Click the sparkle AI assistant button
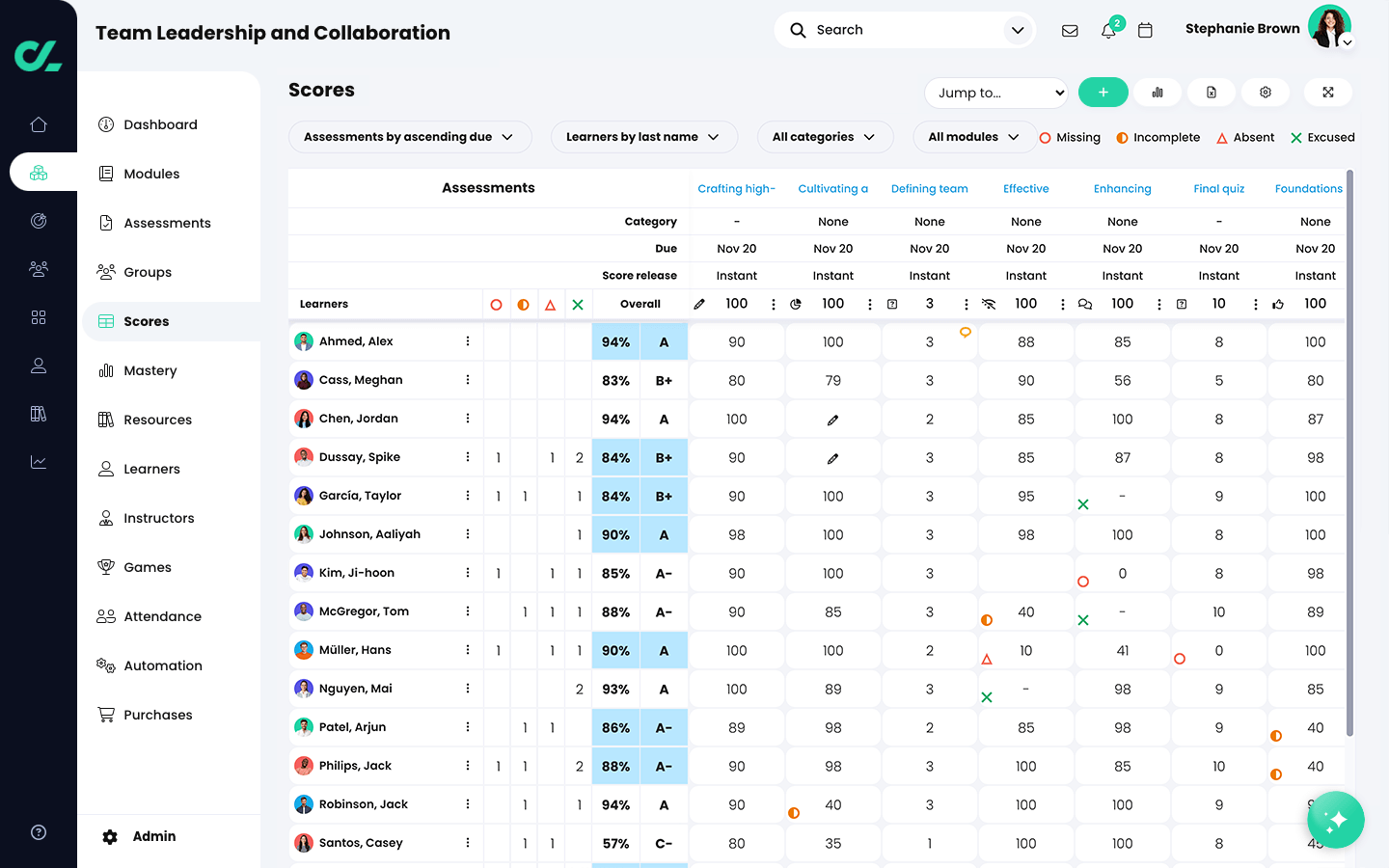Viewport: 1389px width, 868px height. 1335,820
